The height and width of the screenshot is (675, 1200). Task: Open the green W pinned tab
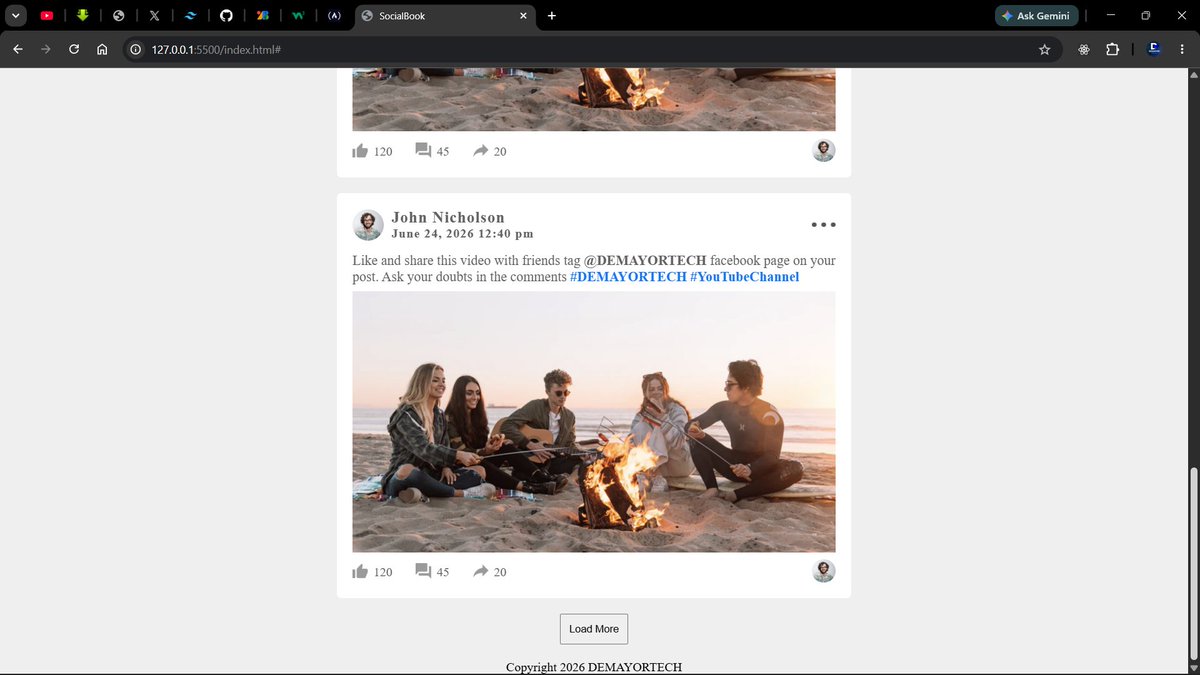(x=298, y=16)
